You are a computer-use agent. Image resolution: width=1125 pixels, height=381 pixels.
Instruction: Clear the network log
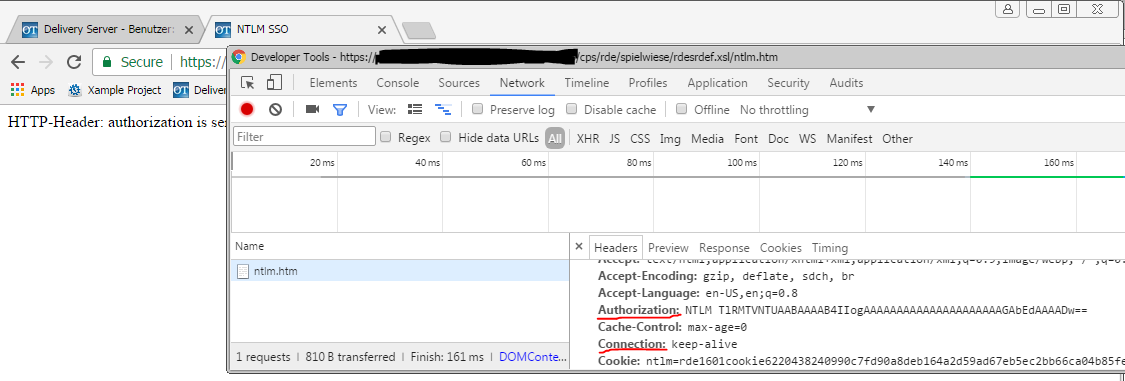pyautogui.click(x=276, y=110)
